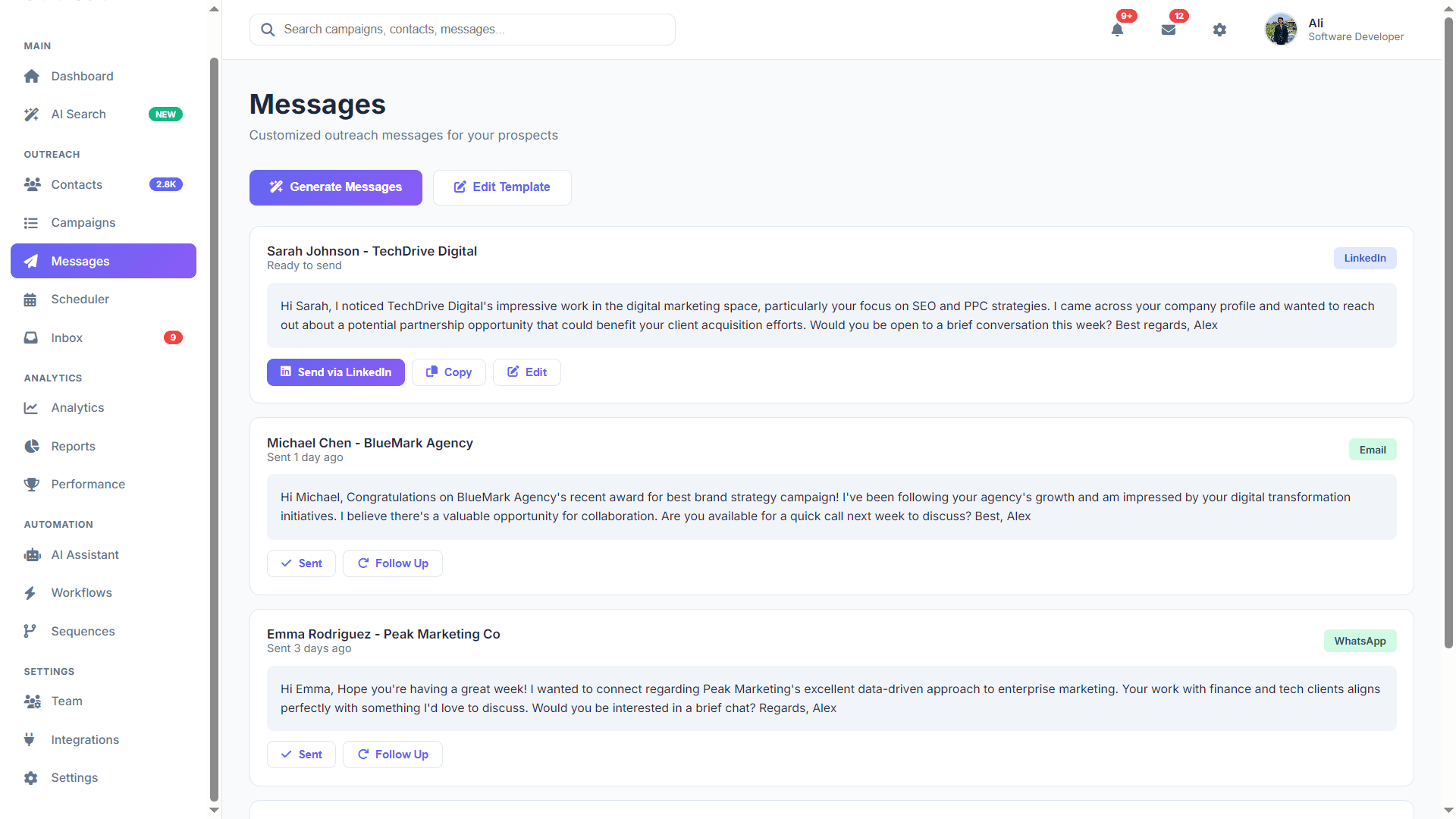The height and width of the screenshot is (819, 1456).
Task: Click Edit Template button
Action: coord(501,187)
